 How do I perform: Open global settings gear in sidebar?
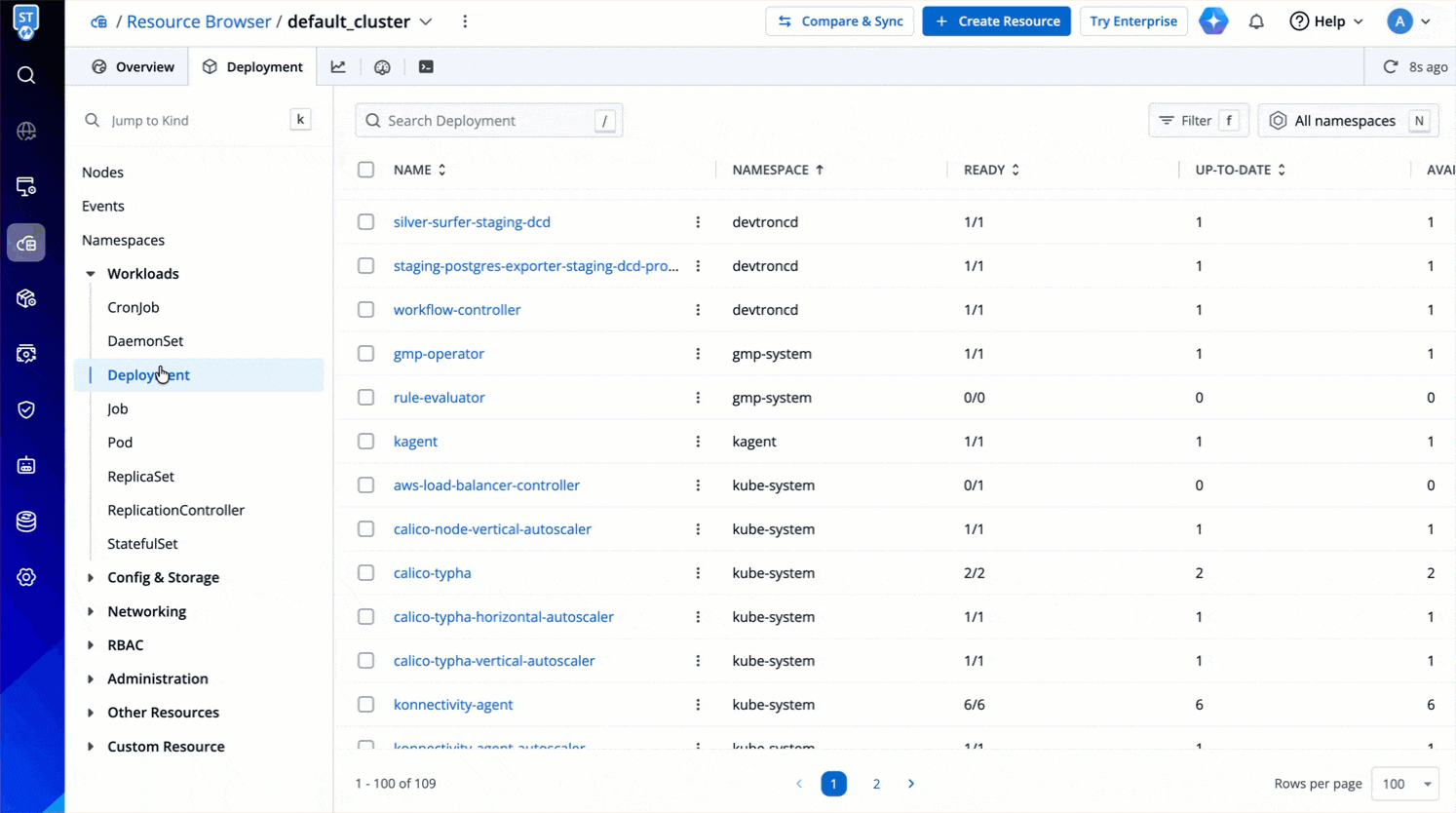[x=26, y=577]
